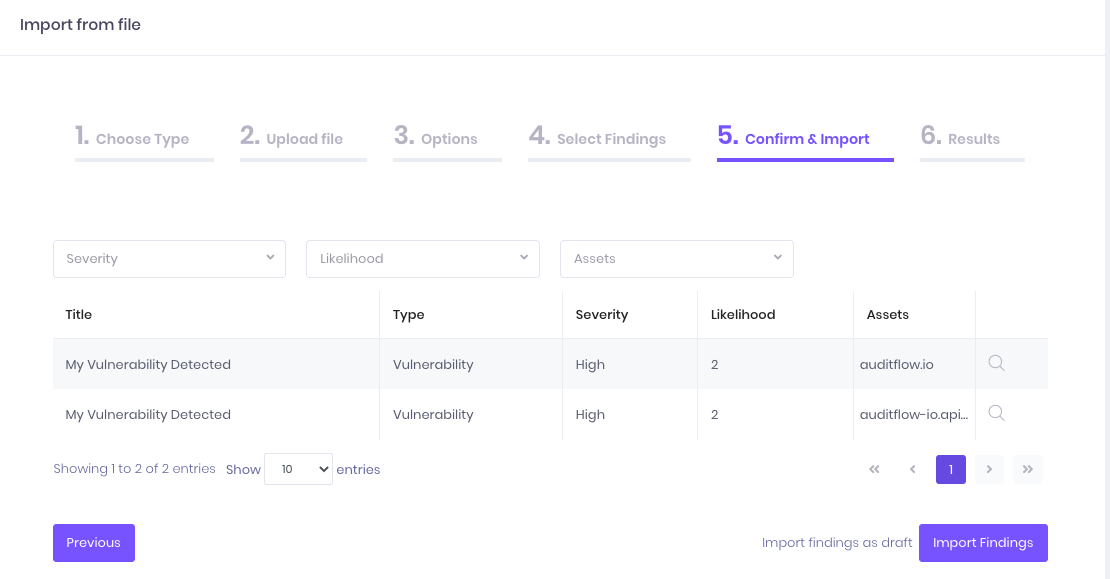Open the Severity filter dropdown
Viewport: 1110px width, 579px height.
pyautogui.click(x=169, y=259)
